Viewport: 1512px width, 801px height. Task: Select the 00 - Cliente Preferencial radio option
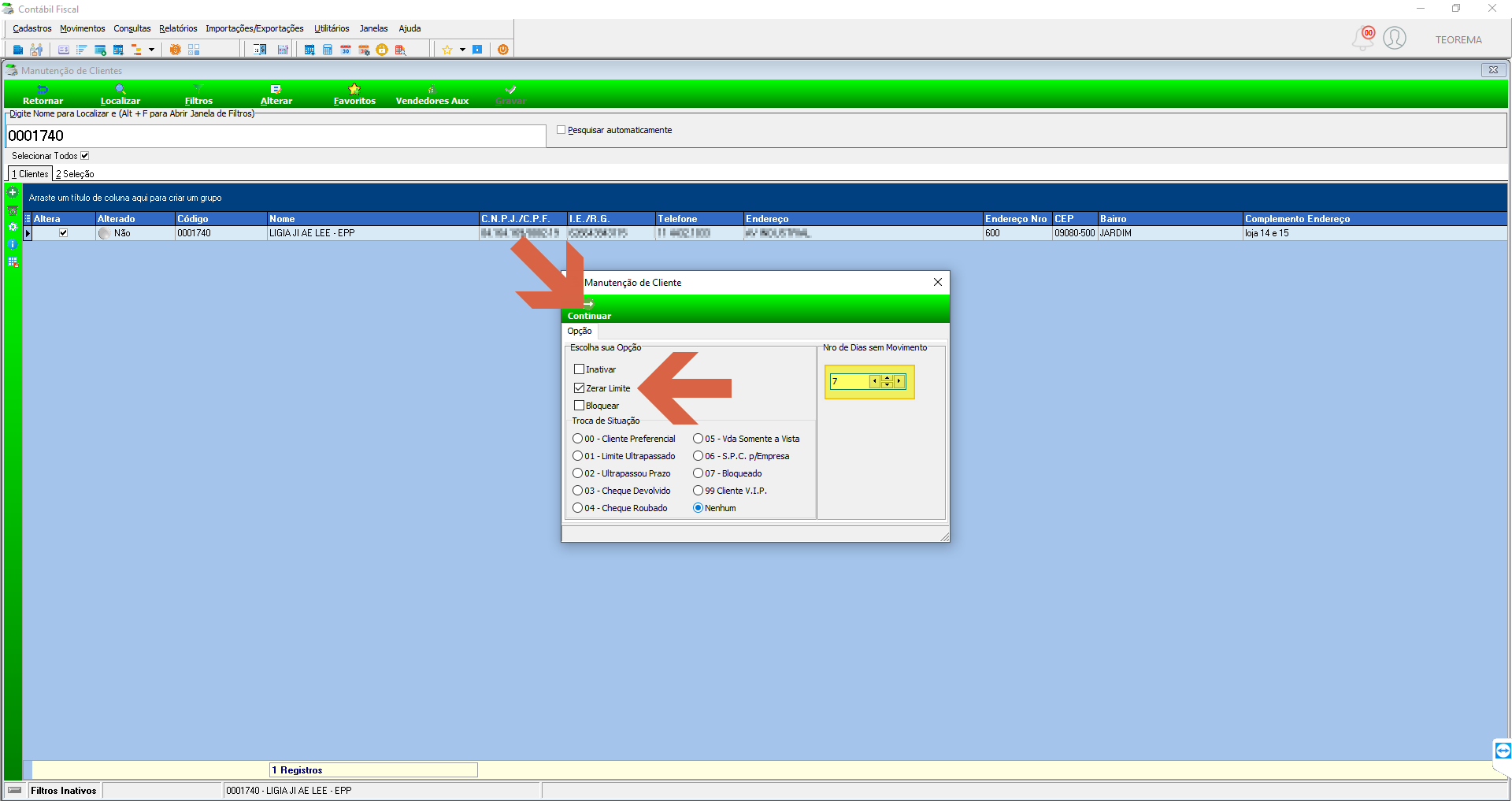coord(578,439)
